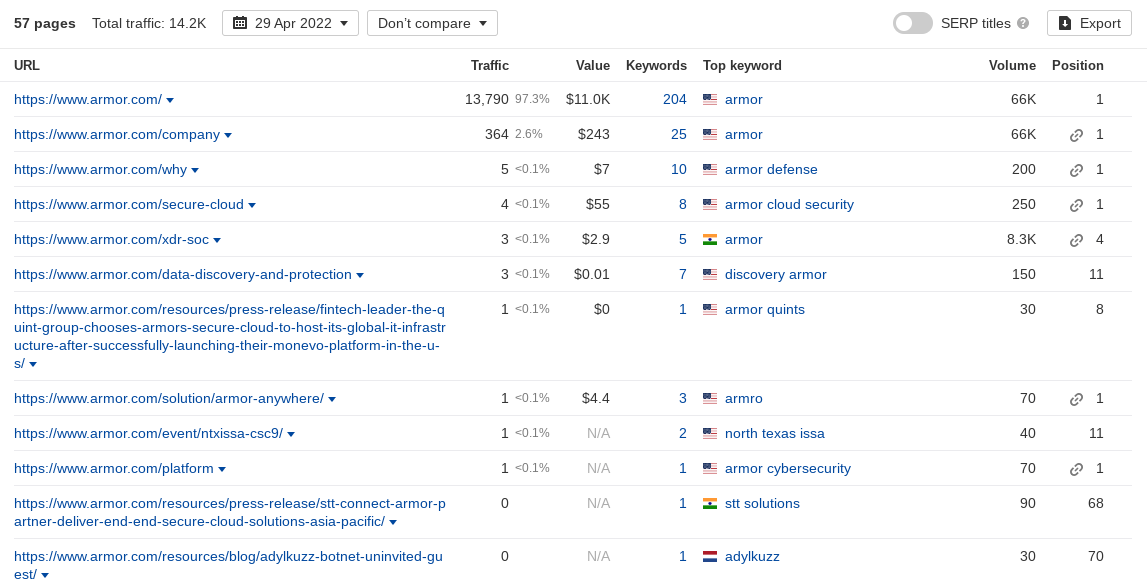
Task: Click the Netherlands flag next to adylkuzz
Action: click(x=710, y=557)
